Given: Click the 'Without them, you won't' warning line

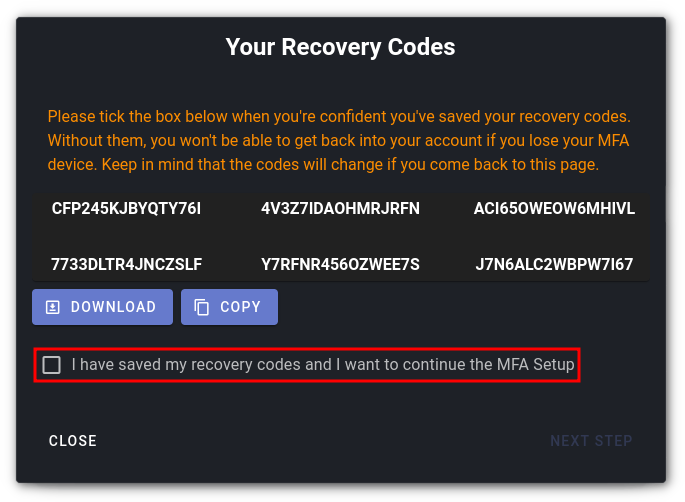Looking at the screenshot, I should click(x=338, y=141).
